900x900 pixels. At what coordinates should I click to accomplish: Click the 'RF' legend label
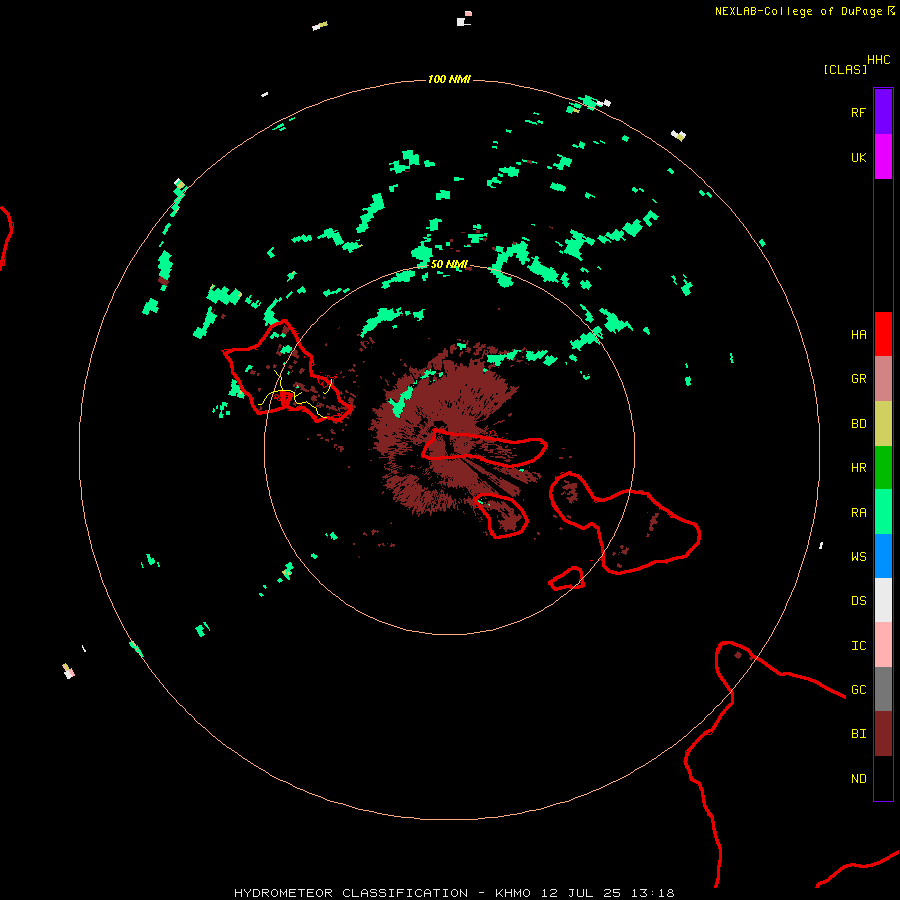858,112
